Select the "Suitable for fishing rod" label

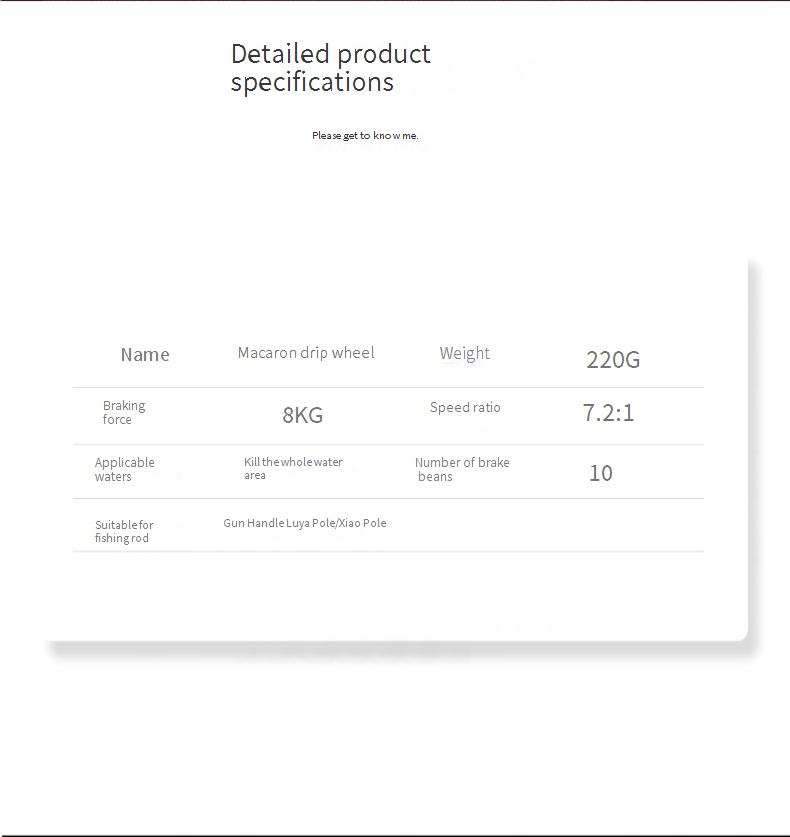point(124,531)
